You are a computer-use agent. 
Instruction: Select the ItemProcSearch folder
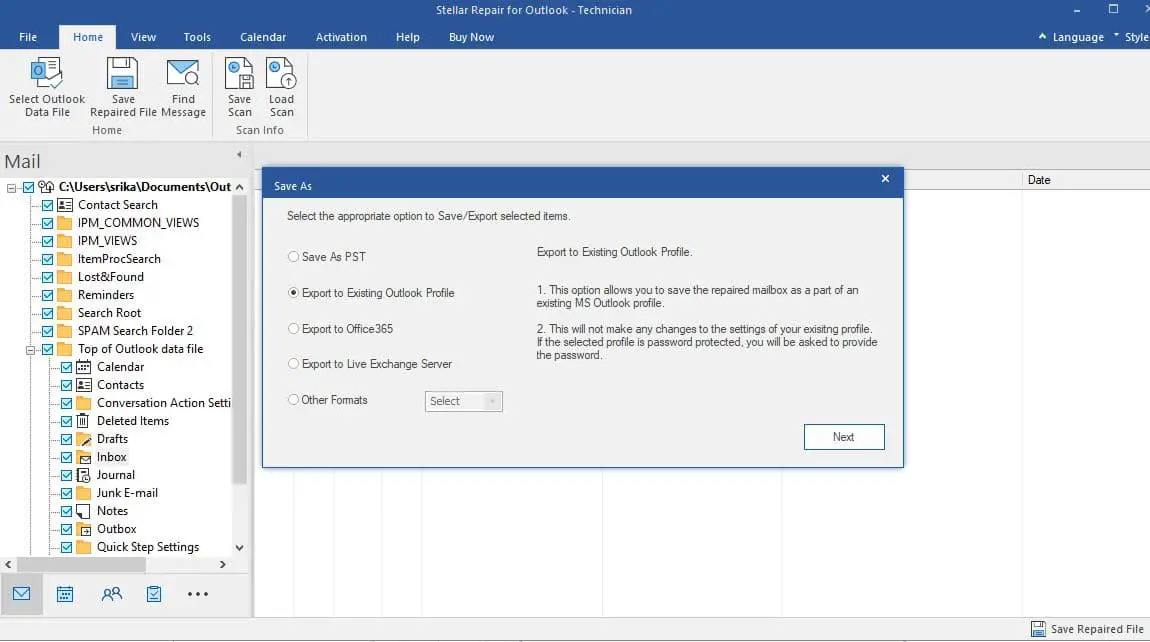point(119,259)
